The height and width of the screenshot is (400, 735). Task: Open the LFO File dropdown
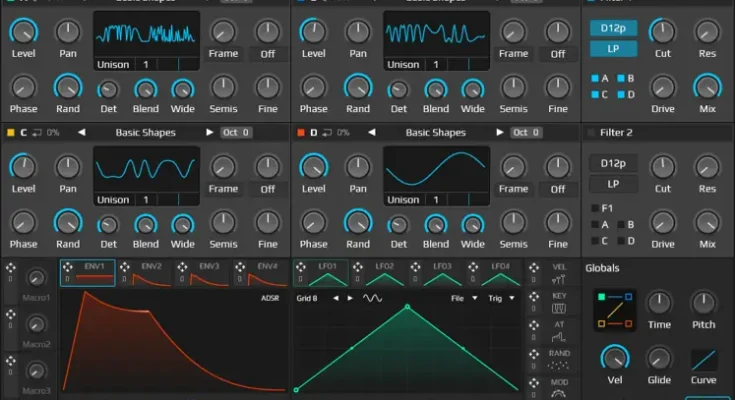coord(464,298)
